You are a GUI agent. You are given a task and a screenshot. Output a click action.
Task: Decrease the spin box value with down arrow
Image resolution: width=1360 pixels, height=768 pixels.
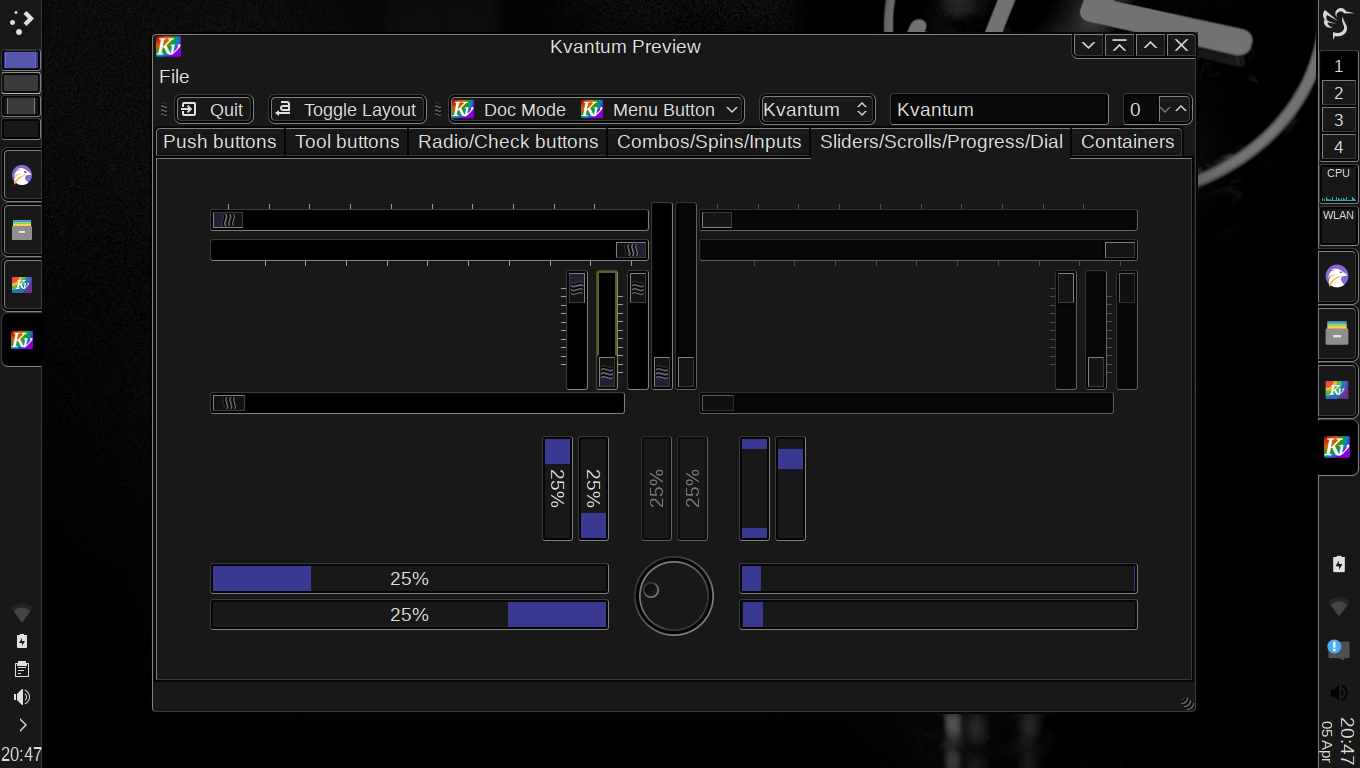coord(1165,109)
